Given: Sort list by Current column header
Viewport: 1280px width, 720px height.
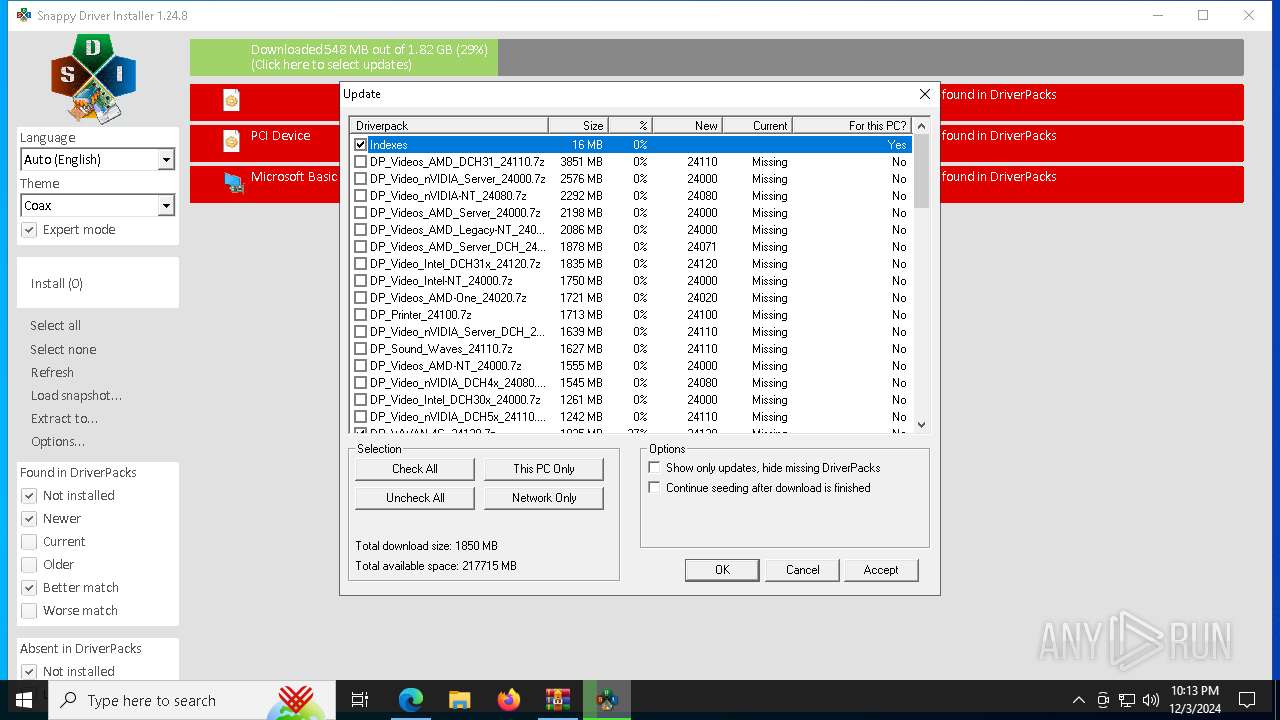Looking at the screenshot, I should click(x=757, y=125).
